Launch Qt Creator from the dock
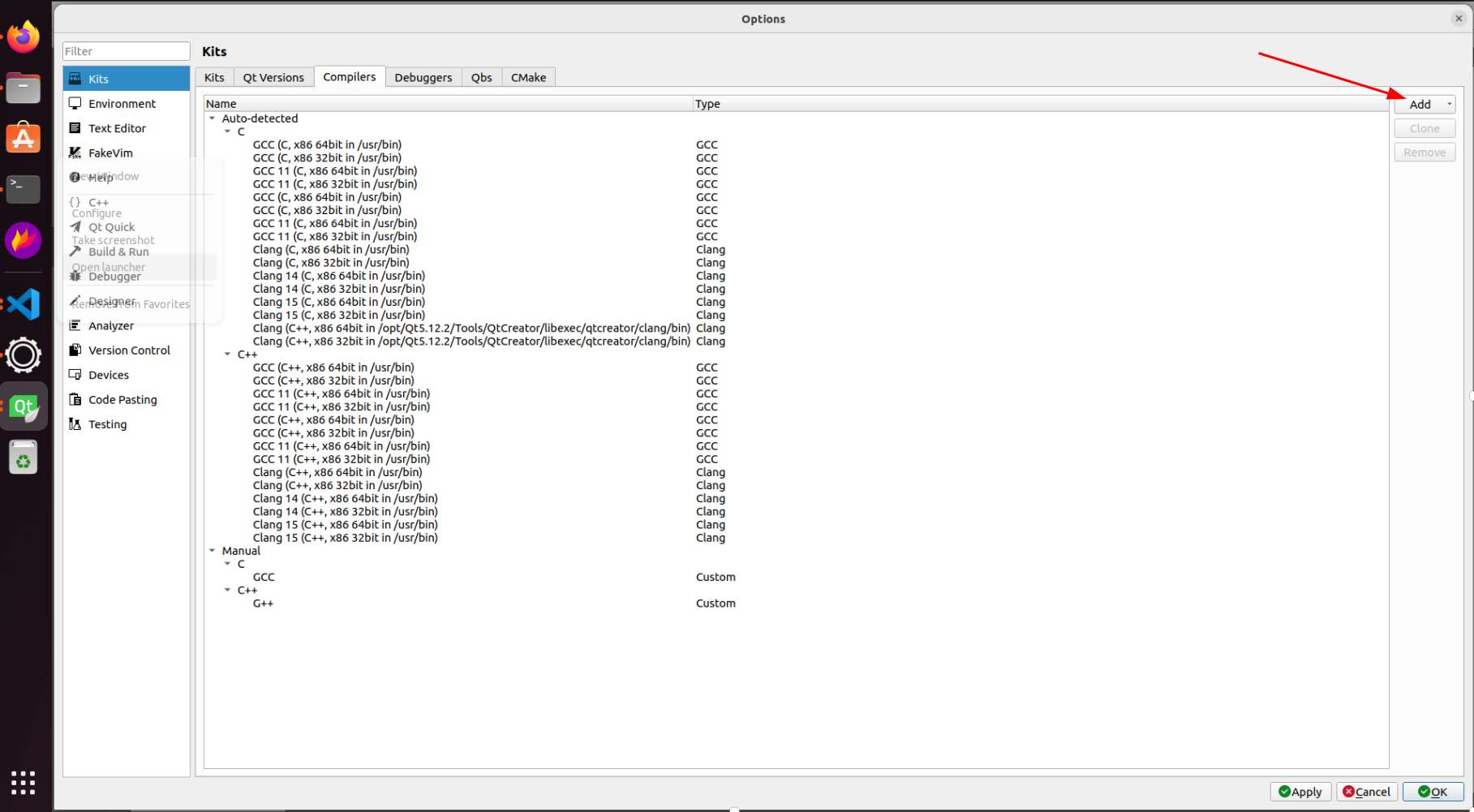Viewport: 1474px width, 812px height. [x=24, y=406]
